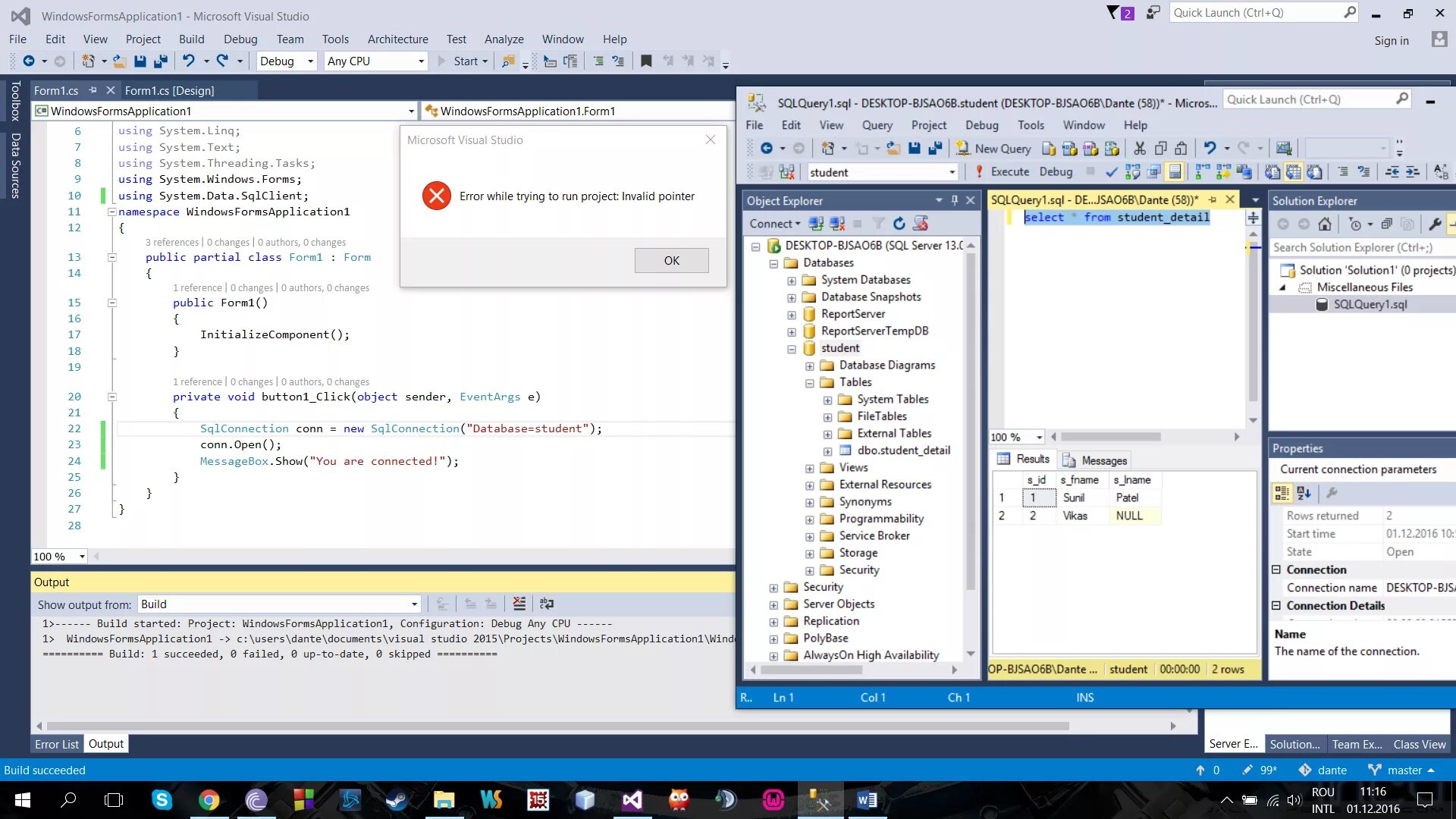Click the bookmark icon in Visual Studio toolbar
Viewport: 1456px width, 819px height.
point(646,61)
